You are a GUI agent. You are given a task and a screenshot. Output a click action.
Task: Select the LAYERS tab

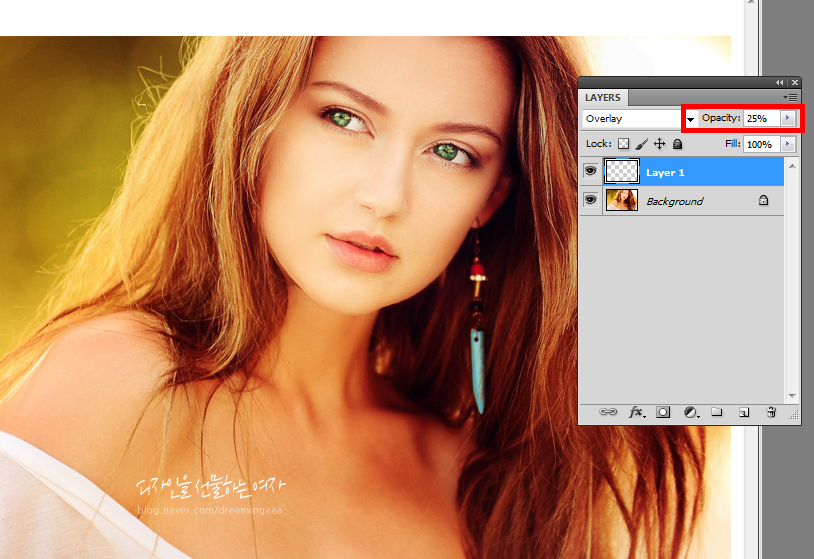603,97
